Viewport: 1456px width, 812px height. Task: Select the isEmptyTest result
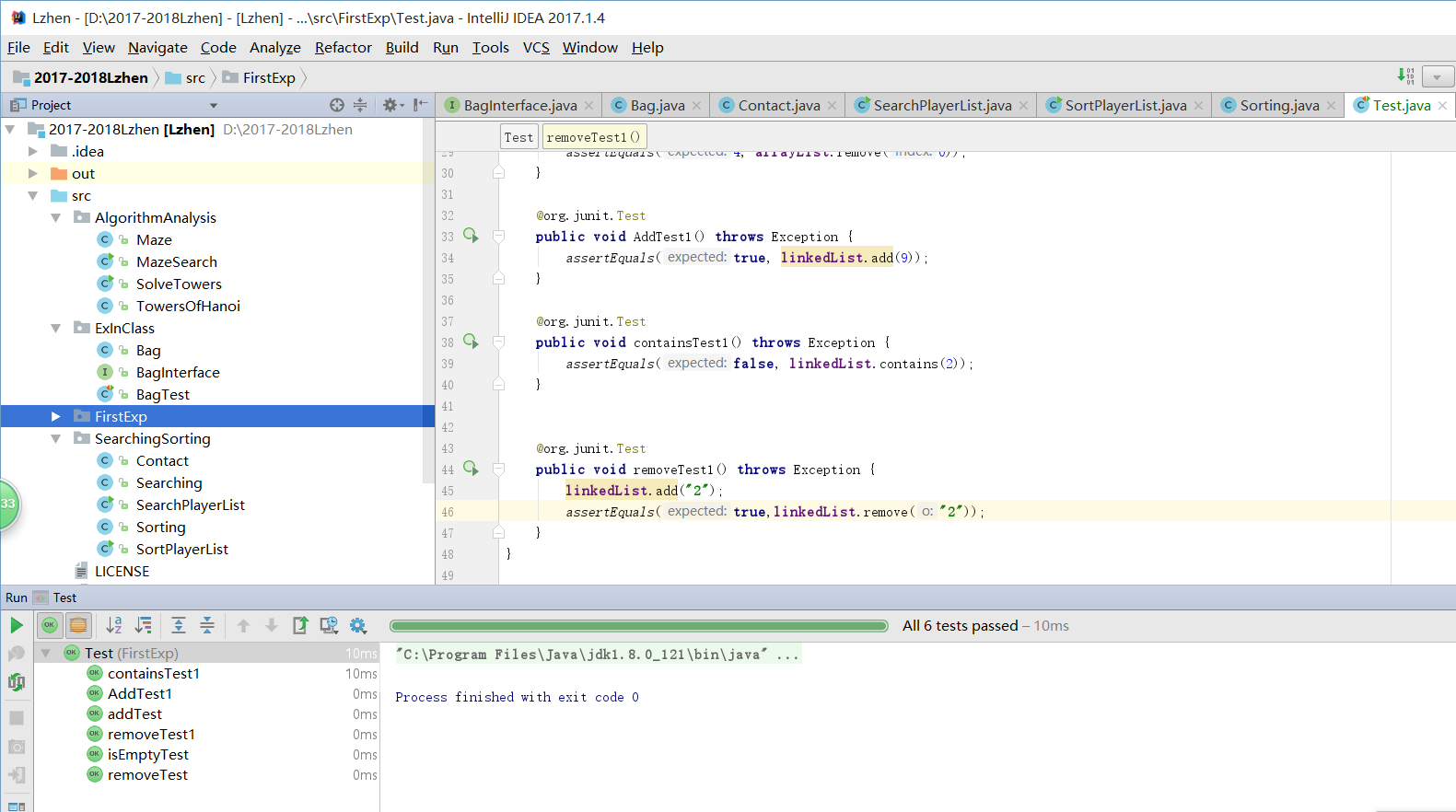pos(147,754)
